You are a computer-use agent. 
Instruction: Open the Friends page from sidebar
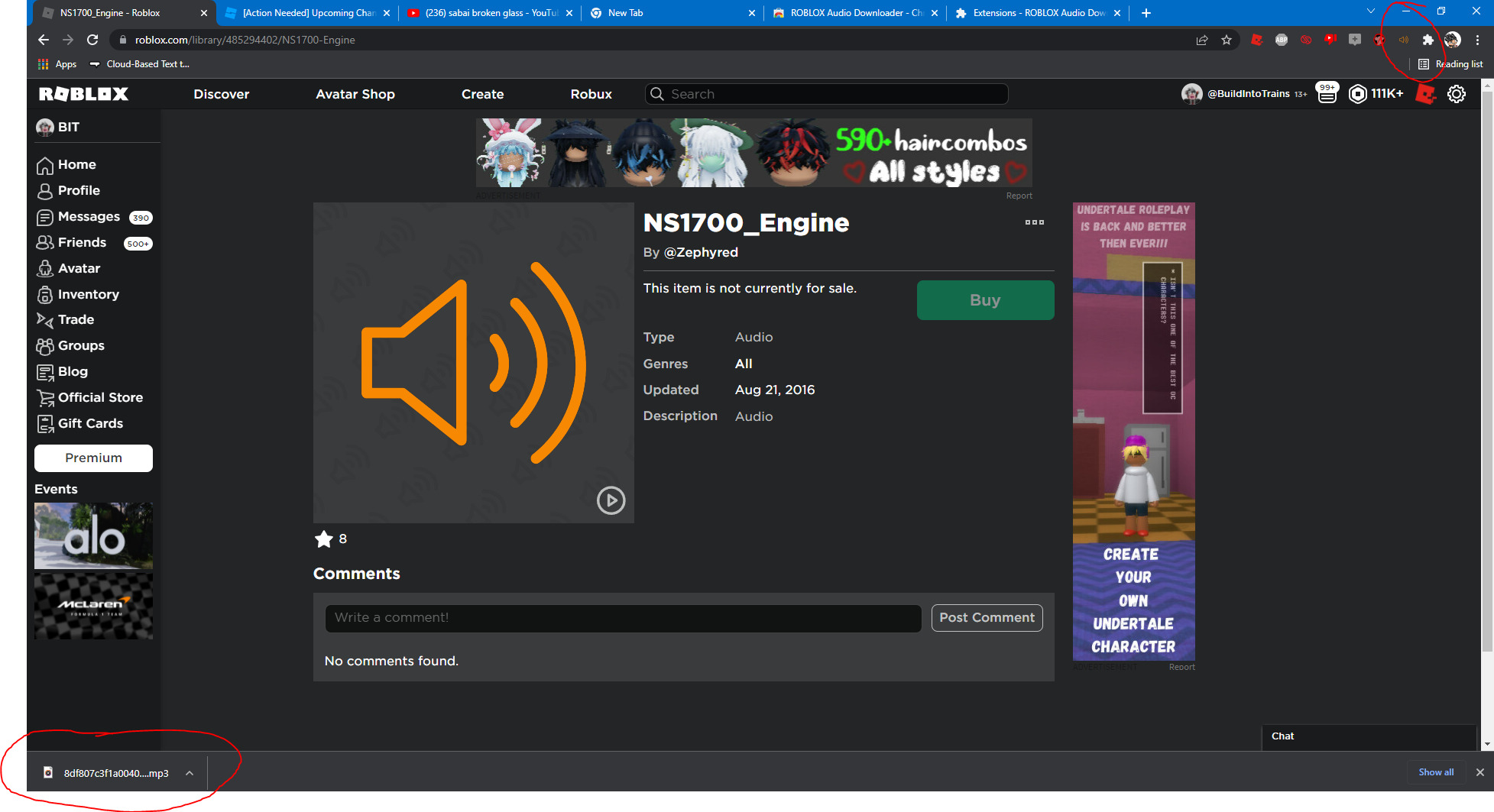pyautogui.click(x=82, y=242)
